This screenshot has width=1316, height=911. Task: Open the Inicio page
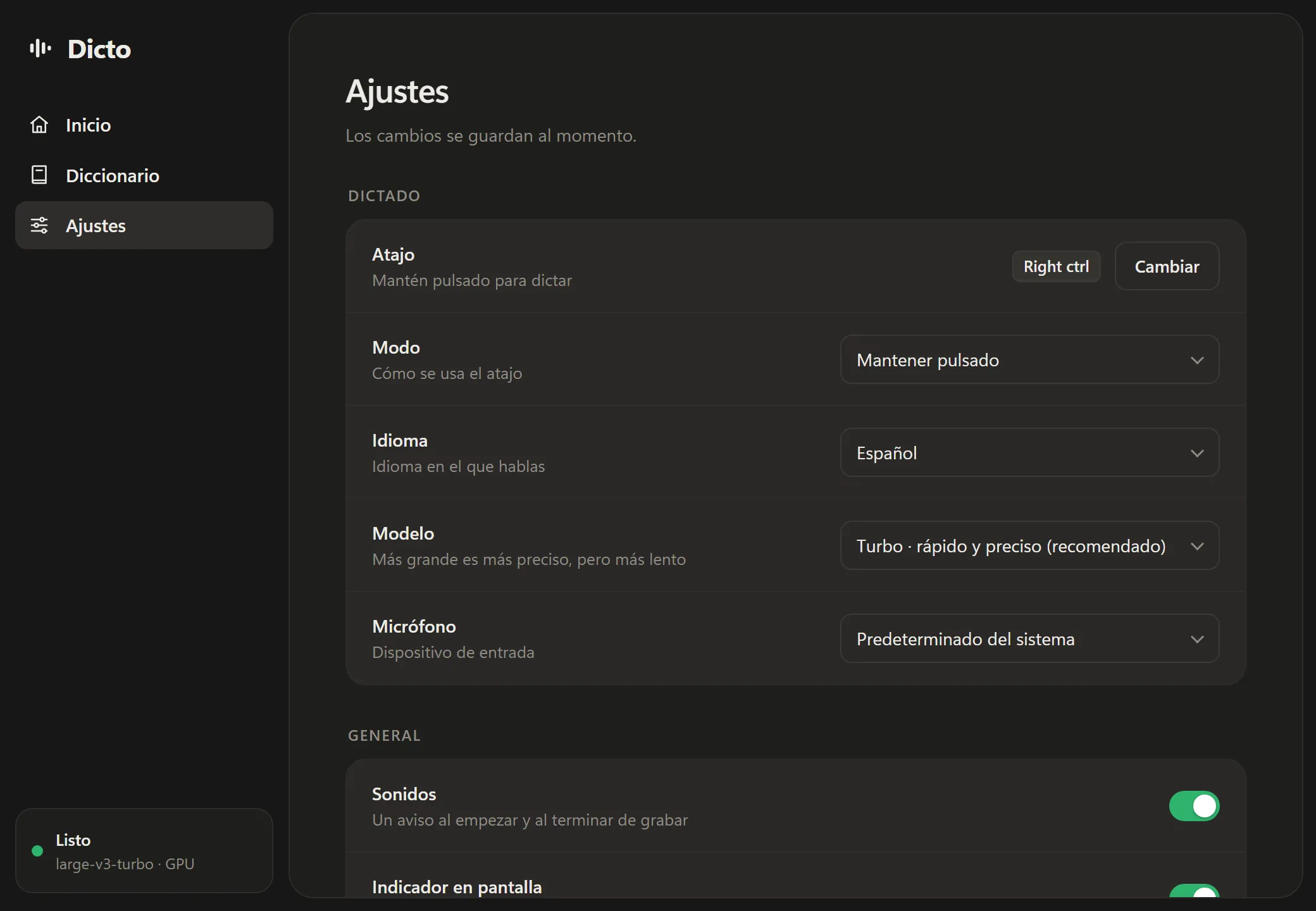pos(144,125)
